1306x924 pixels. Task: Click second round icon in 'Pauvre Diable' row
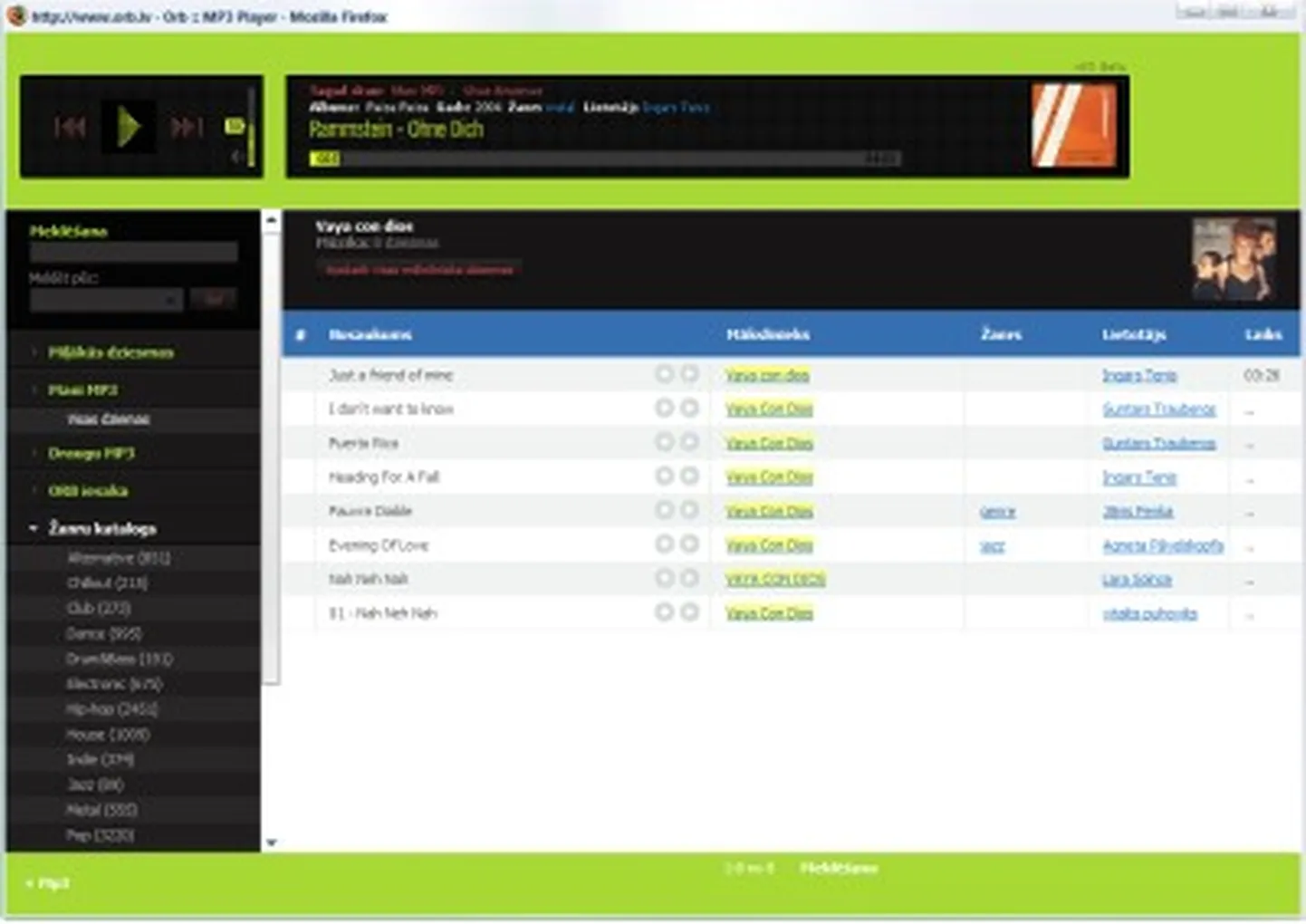[x=689, y=510]
